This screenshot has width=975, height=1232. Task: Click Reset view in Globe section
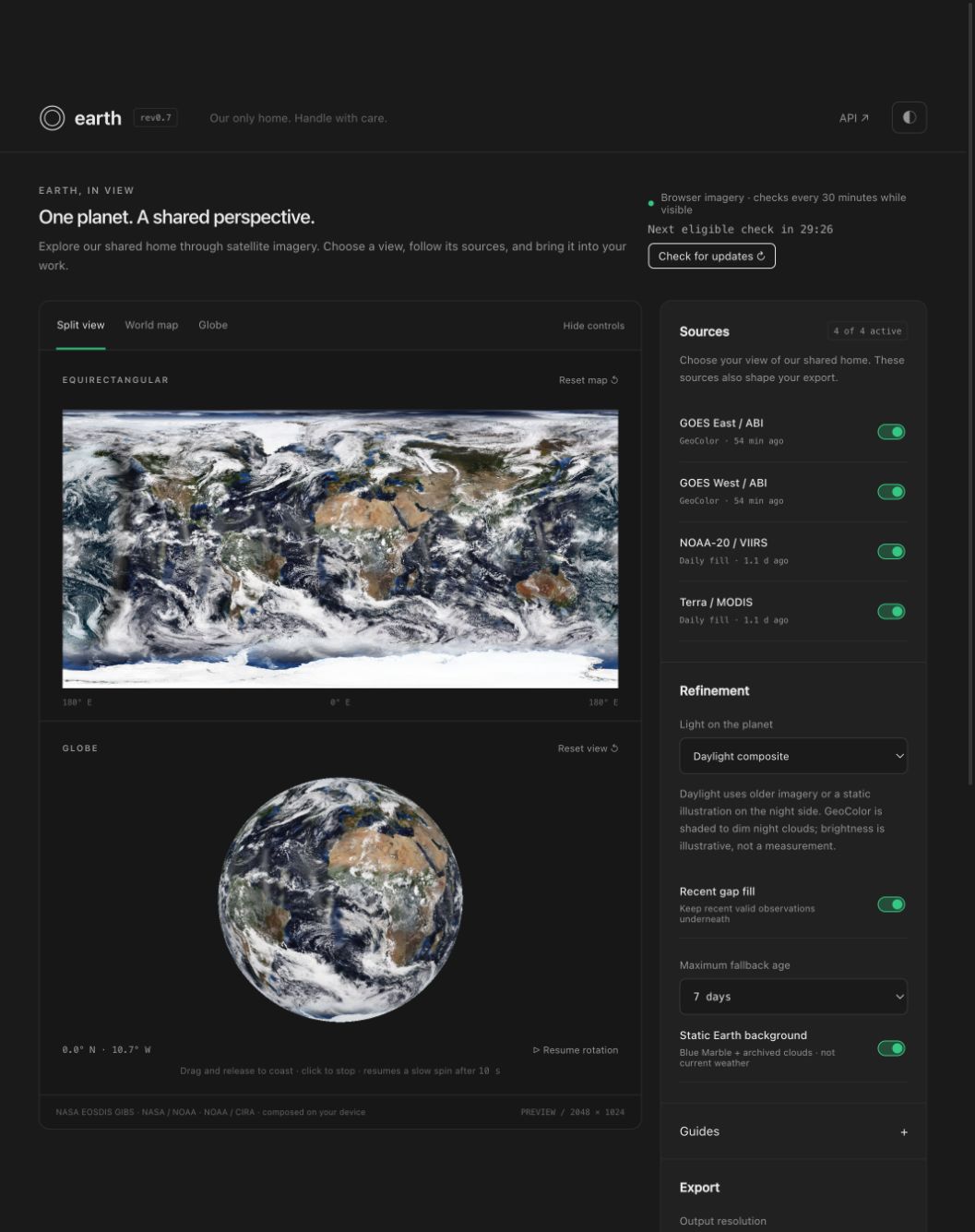pos(588,748)
